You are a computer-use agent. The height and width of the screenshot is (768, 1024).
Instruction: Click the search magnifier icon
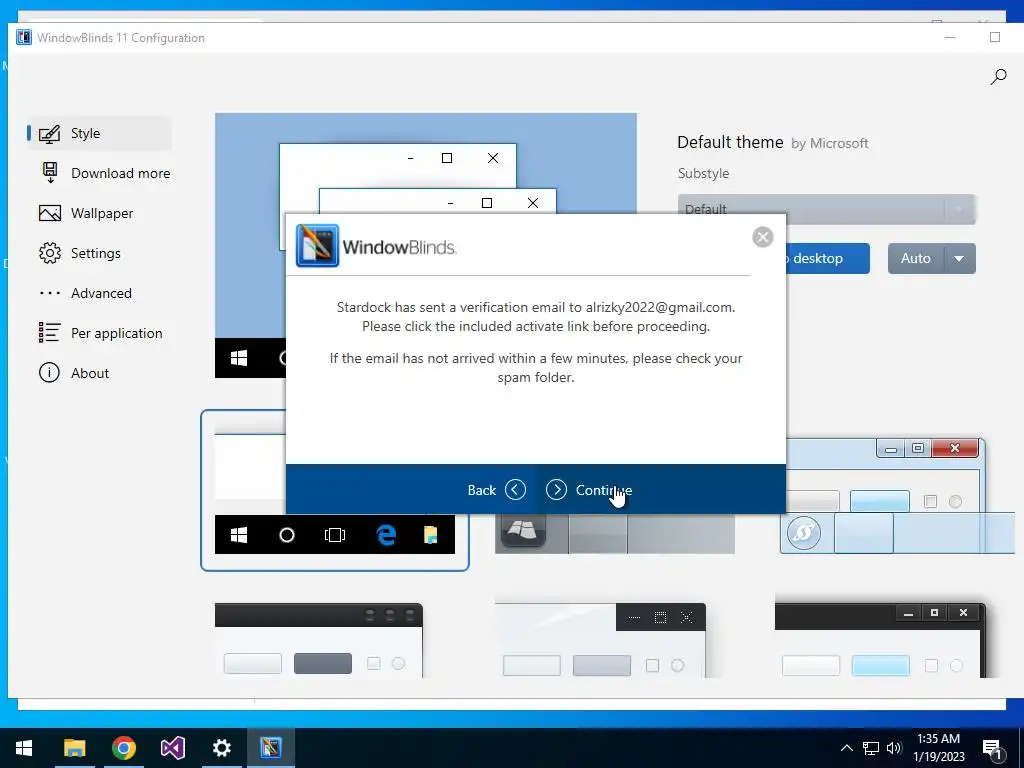[998, 77]
